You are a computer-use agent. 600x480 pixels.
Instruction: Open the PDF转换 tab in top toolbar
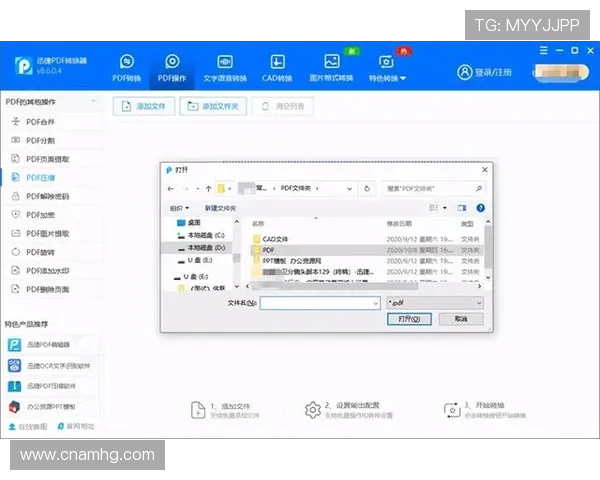127,66
